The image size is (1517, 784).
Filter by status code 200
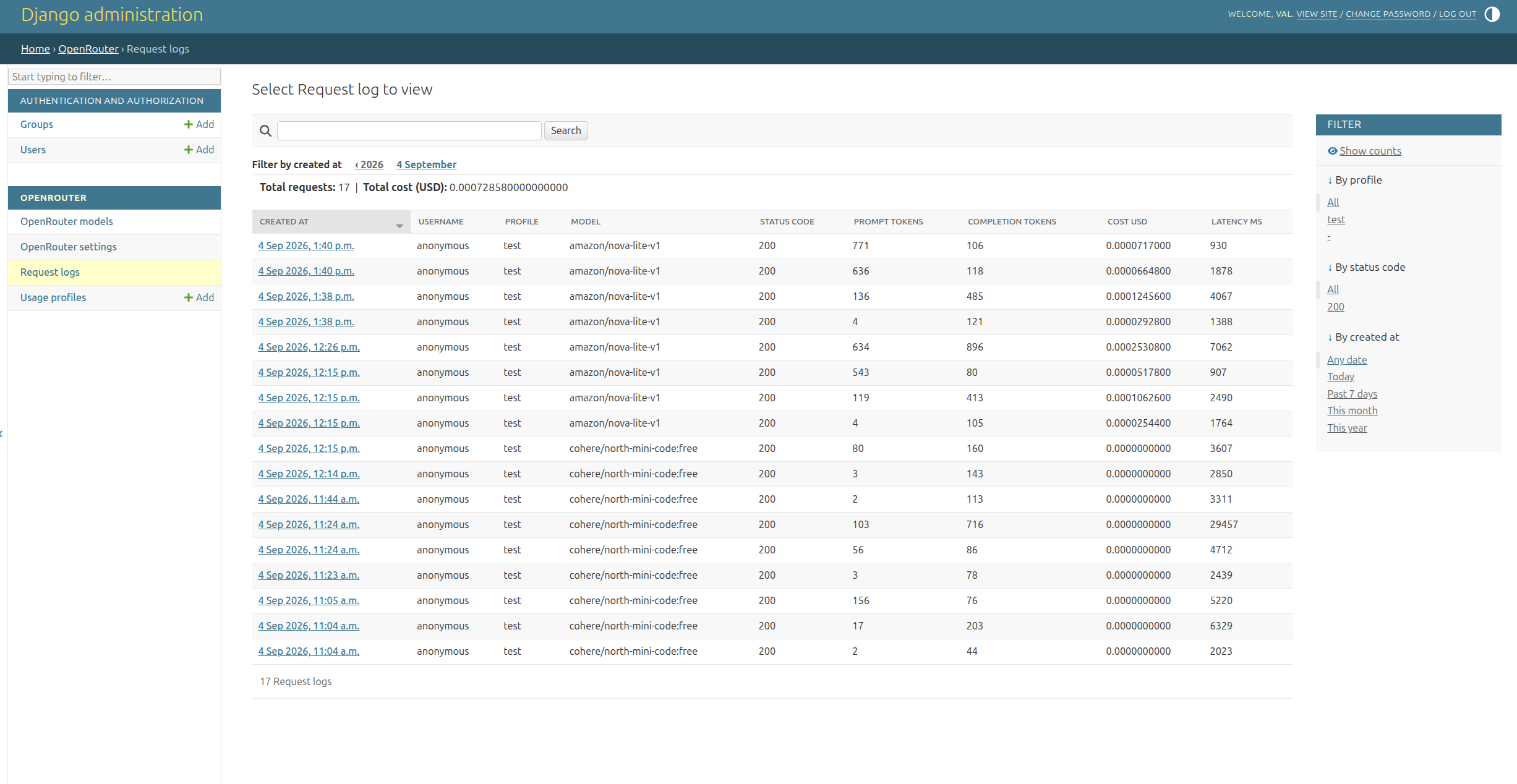[x=1336, y=307]
